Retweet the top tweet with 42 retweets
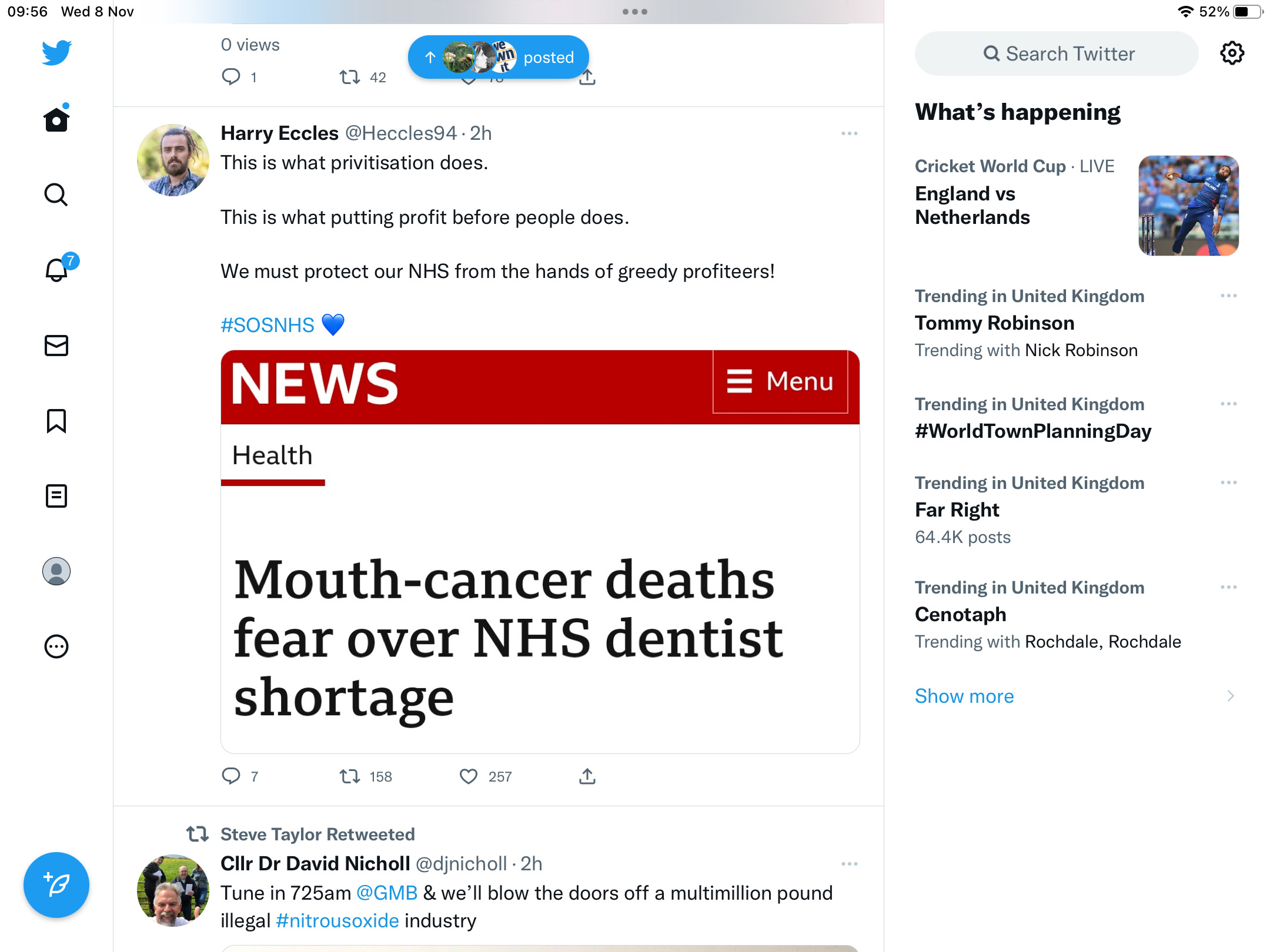1270x952 pixels. (x=350, y=77)
